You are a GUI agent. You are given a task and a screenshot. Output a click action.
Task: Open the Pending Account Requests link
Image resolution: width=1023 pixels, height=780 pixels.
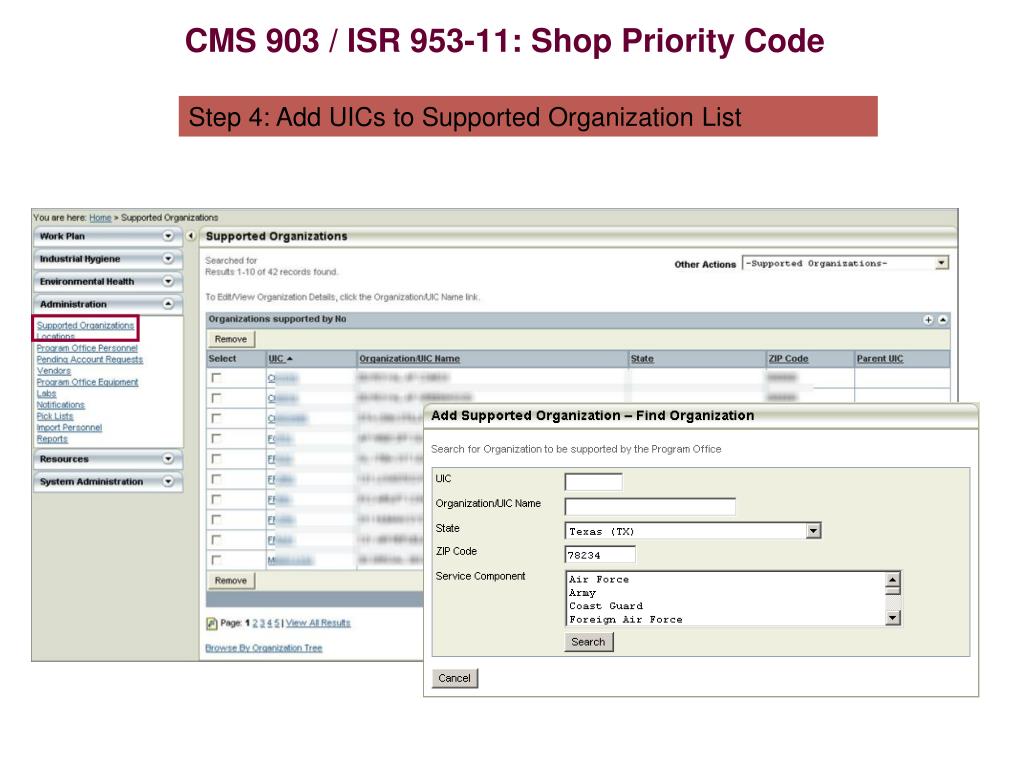click(90, 359)
